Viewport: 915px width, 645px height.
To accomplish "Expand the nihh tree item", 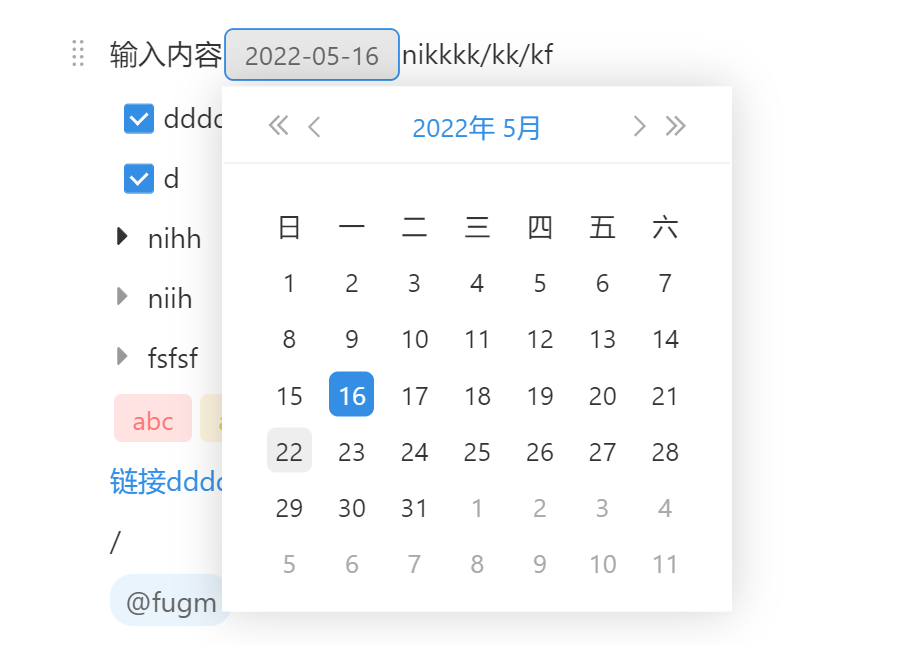I will point(120,238).
